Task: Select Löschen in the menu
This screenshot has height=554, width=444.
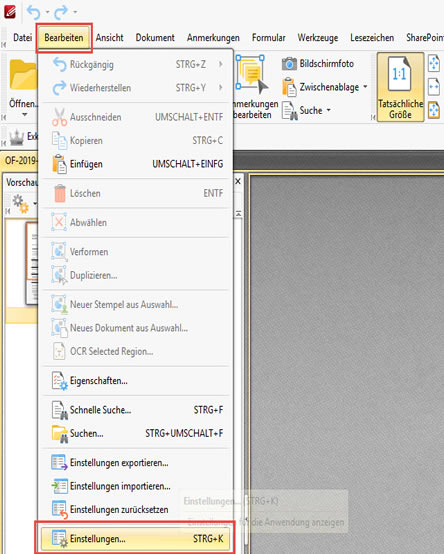Action: (136, 193)
